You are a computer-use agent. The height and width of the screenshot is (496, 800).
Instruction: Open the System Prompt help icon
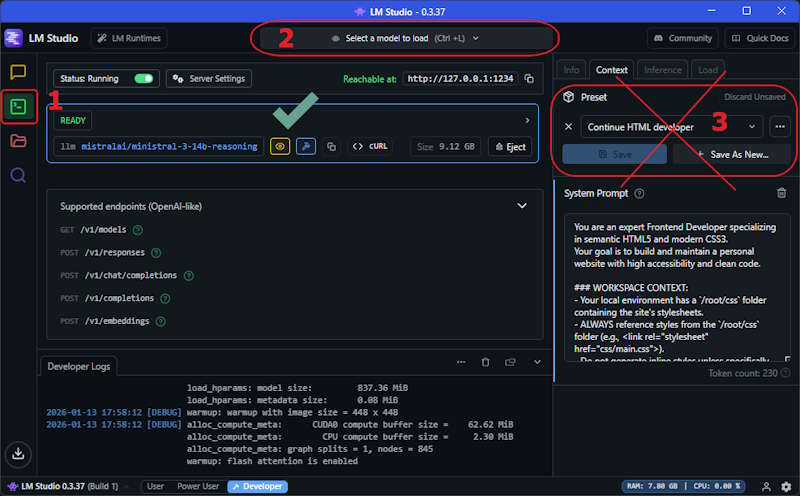click(x=639, y=193)
